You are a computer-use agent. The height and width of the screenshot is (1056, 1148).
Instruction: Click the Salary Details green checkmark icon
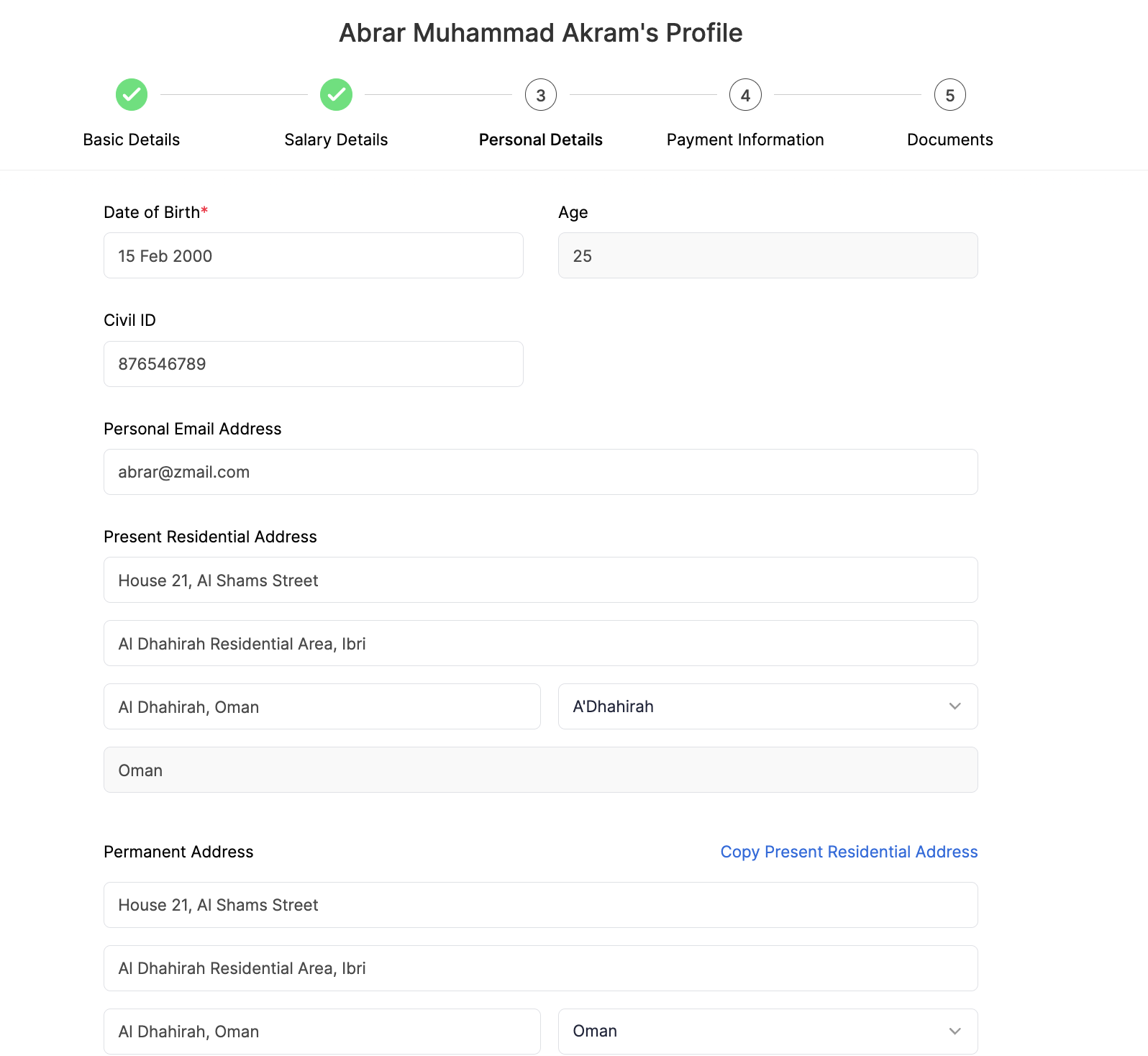336,95
